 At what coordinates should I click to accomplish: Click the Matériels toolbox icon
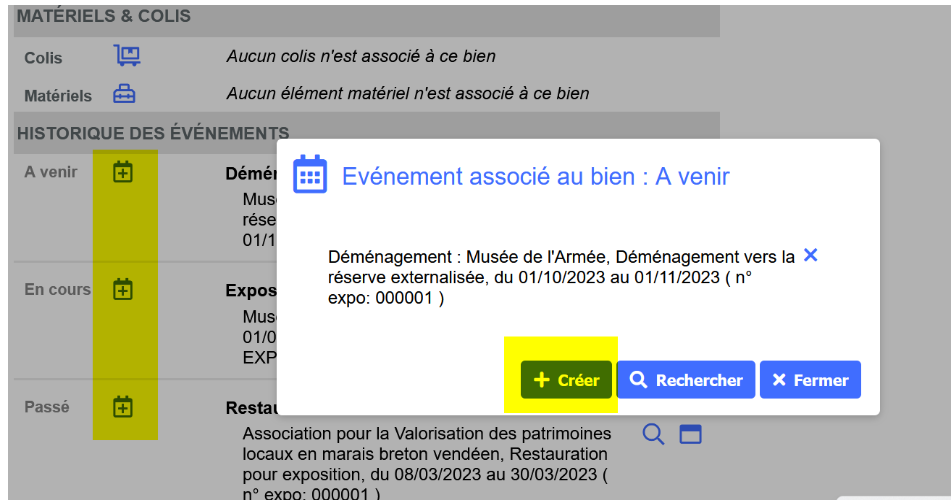click(x=124, y=94)
